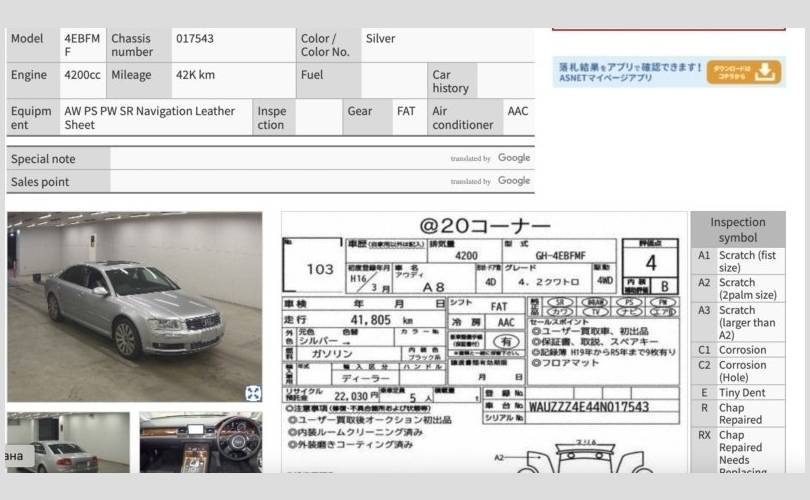This screenshot has width=810, height=500.
Task: Select the C2 Corrosion (Hole) row
Action: tap(737, 372)
